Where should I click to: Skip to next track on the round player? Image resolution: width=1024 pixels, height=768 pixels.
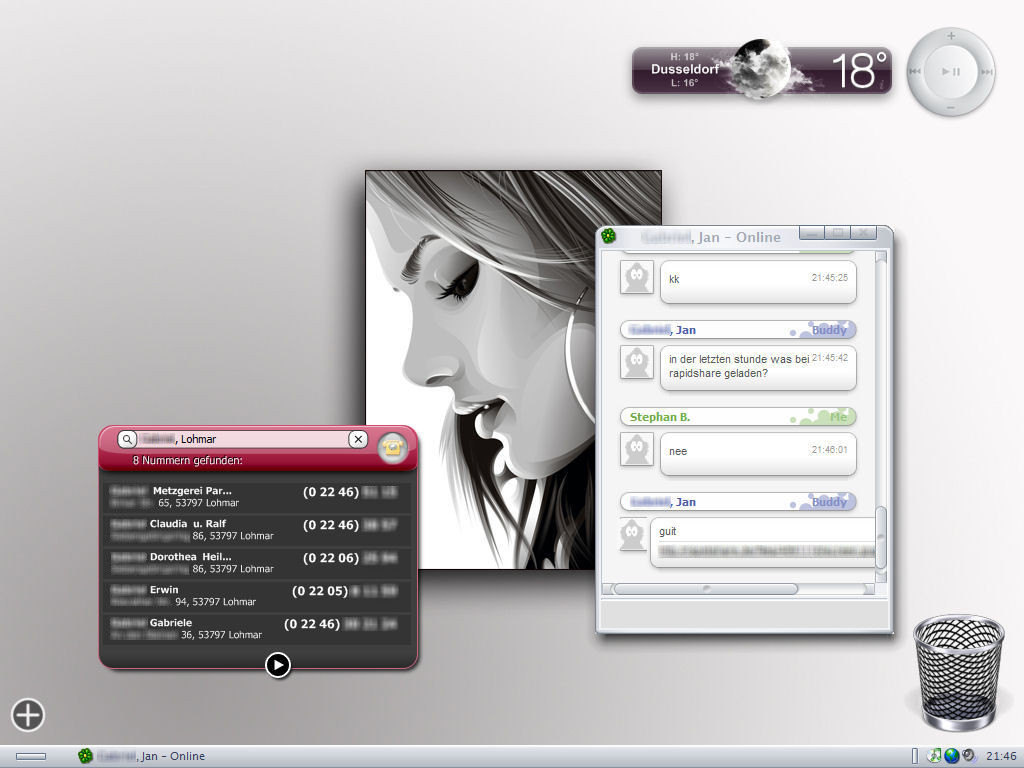coord(986,72)
